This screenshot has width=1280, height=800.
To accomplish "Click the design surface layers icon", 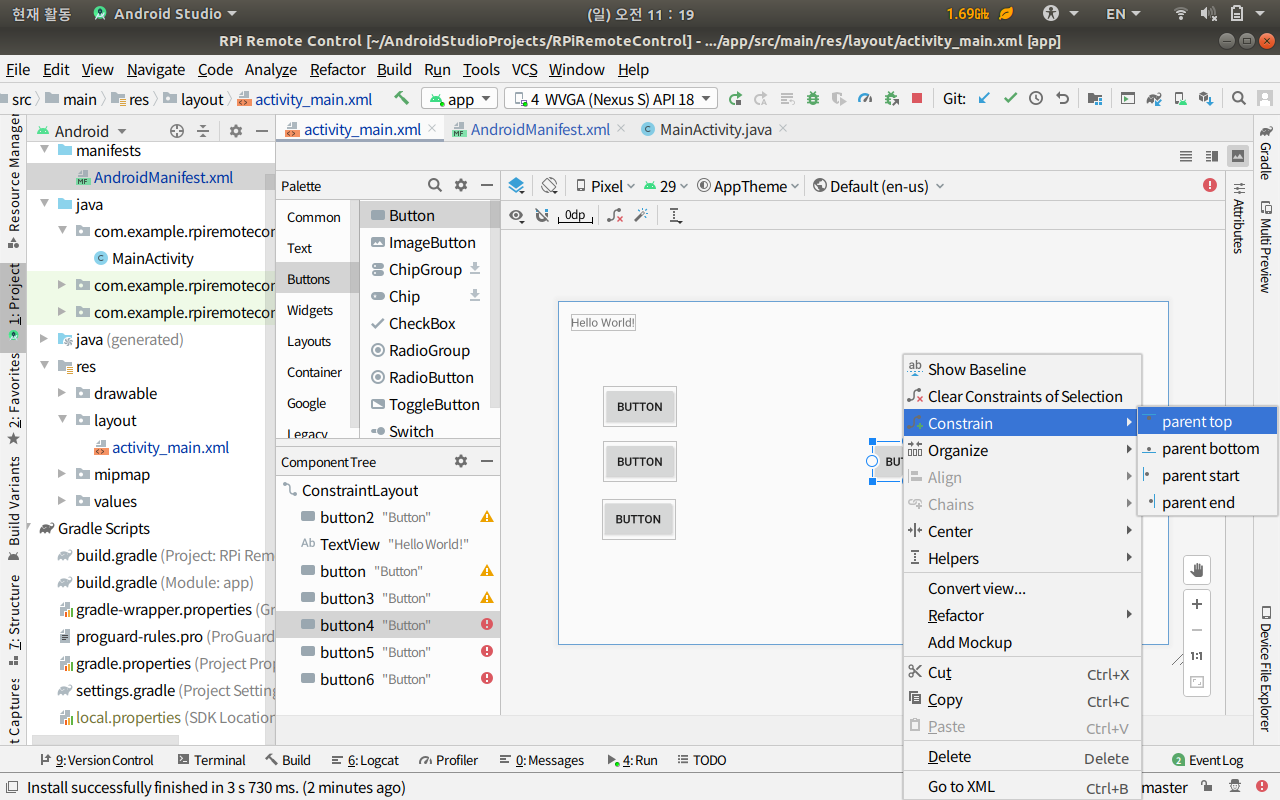I will click(x=516, y=185).
